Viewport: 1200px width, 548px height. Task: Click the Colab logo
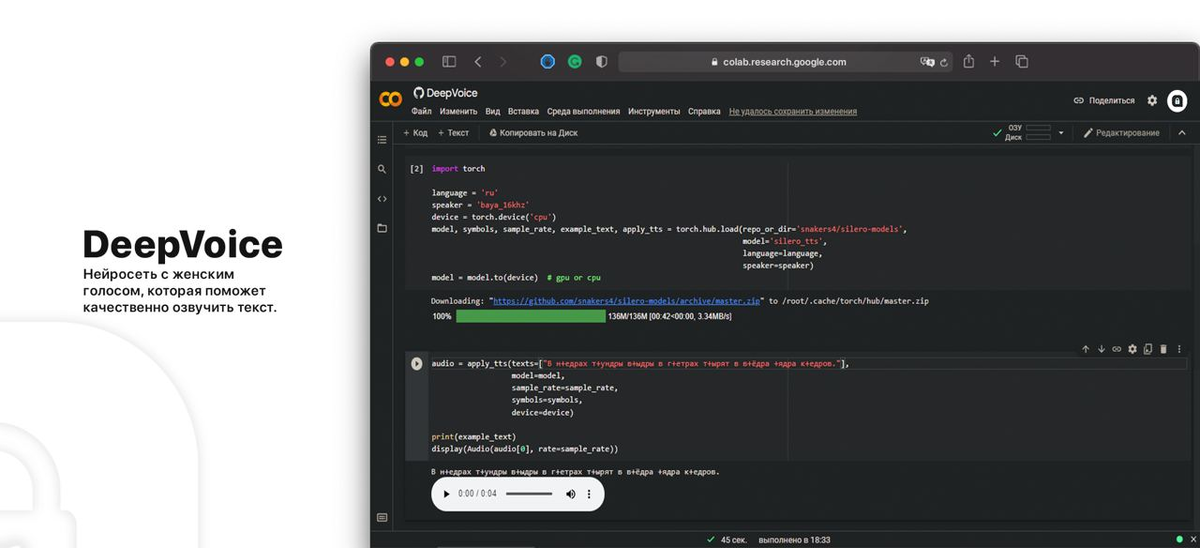point(390,99)
